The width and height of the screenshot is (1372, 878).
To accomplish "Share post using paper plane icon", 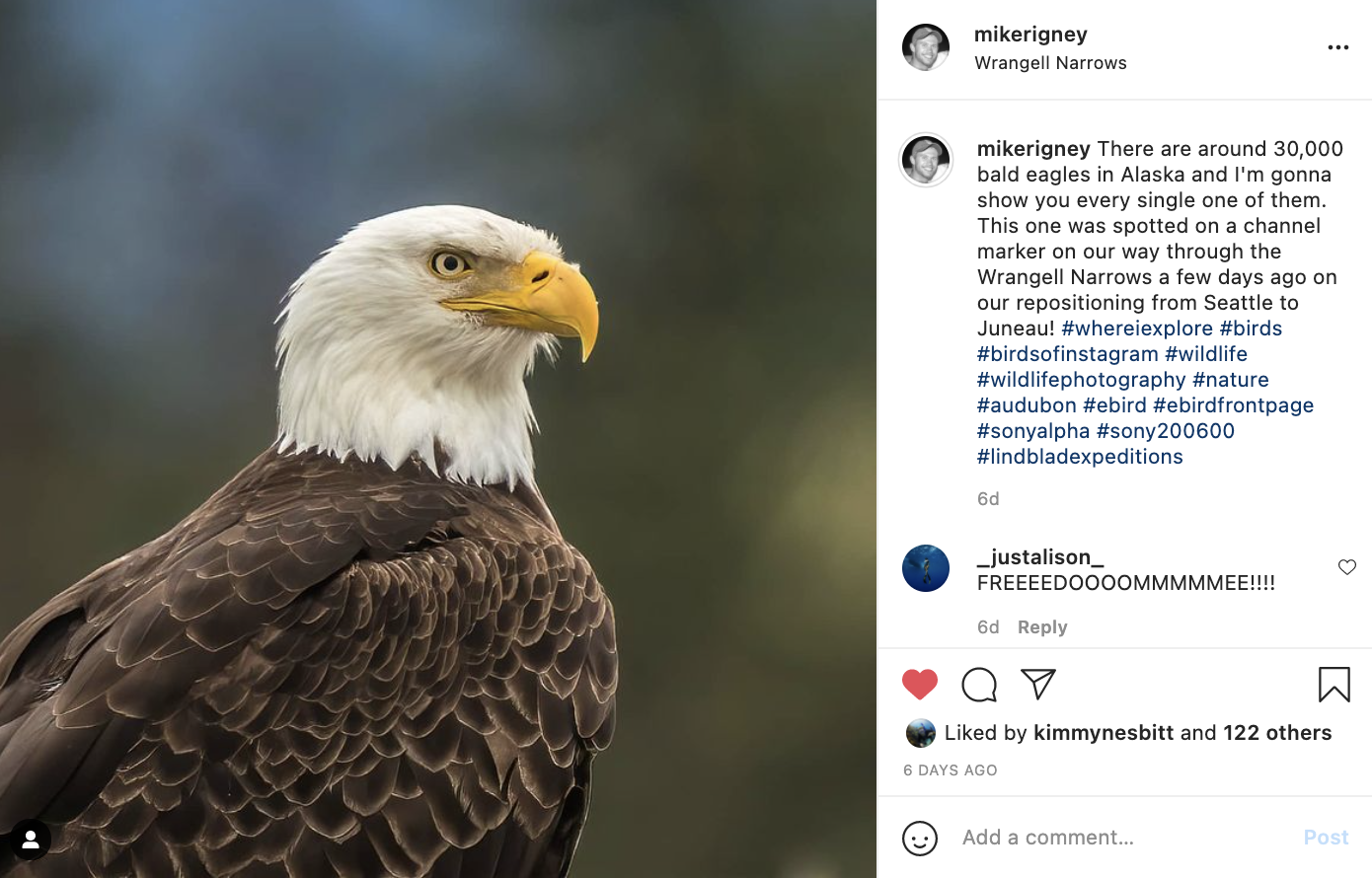I will click(1038, 684).
